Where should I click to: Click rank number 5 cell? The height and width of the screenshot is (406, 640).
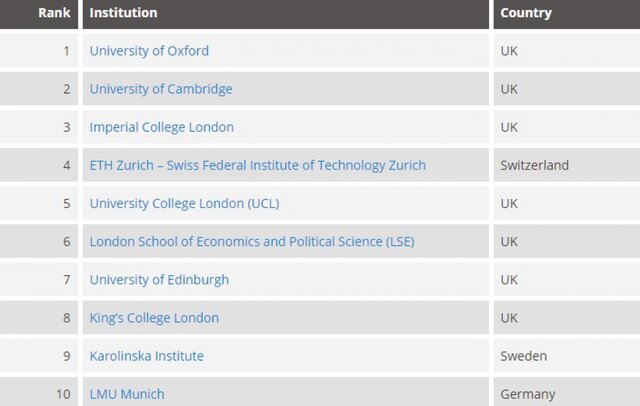(39, 204)
